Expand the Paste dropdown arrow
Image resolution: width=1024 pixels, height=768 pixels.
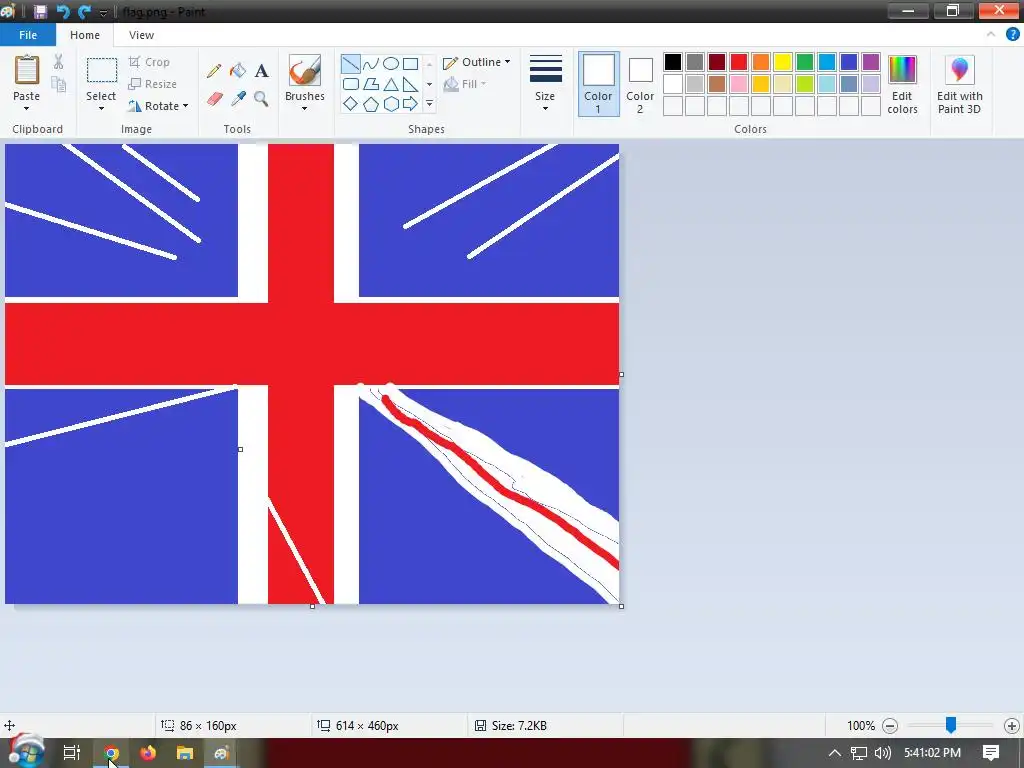point(27,108)
